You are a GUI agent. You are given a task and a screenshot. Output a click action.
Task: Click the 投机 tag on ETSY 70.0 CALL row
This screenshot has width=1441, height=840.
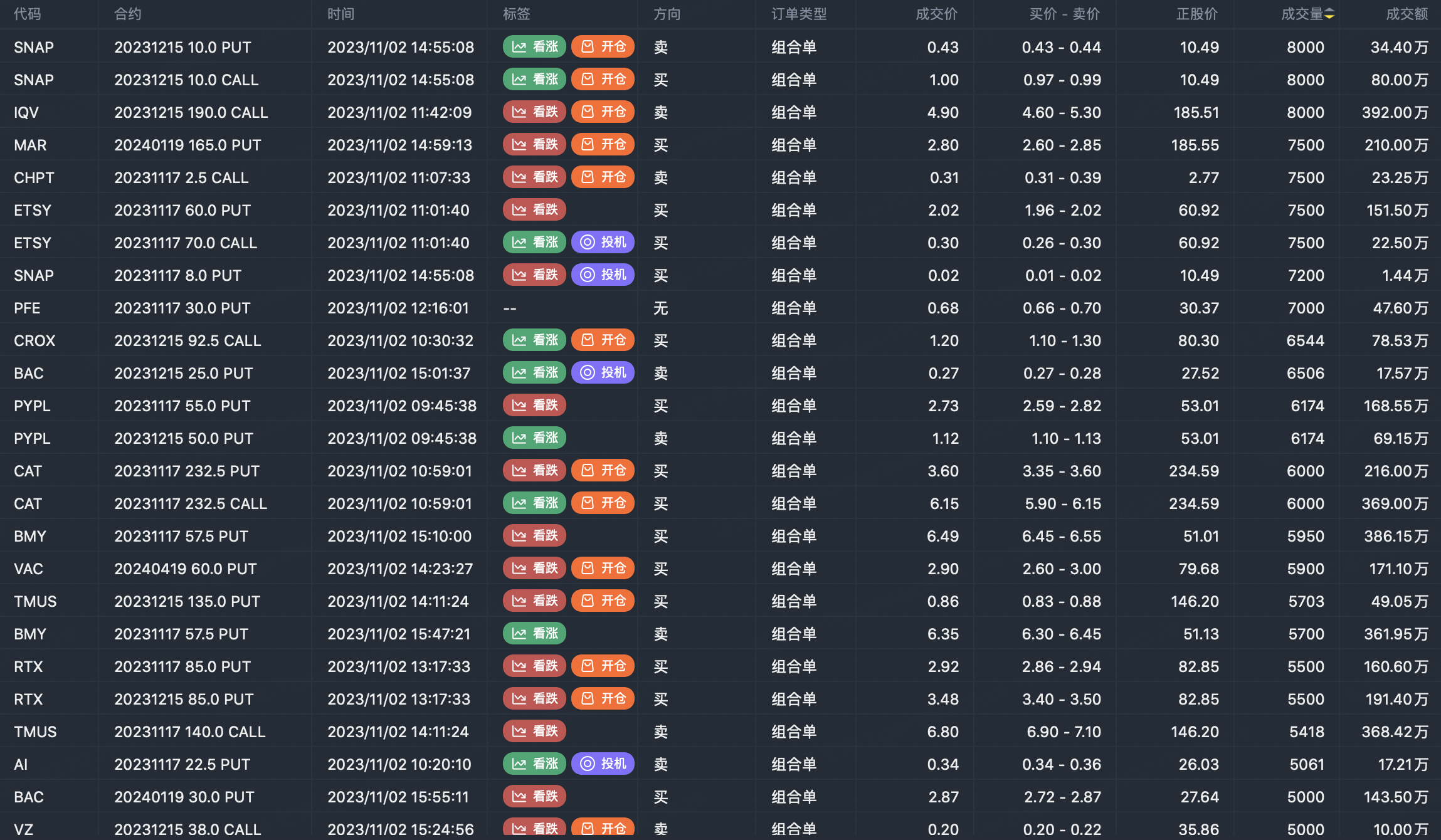point(603,243)
